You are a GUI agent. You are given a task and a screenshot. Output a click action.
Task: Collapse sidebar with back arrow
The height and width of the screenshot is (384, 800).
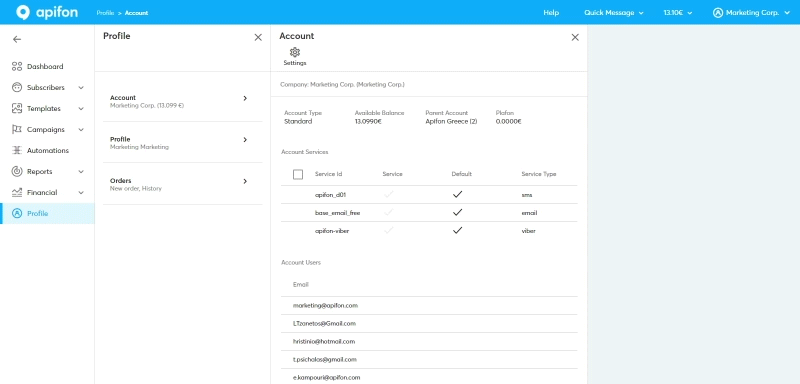(x=17, y=39)
